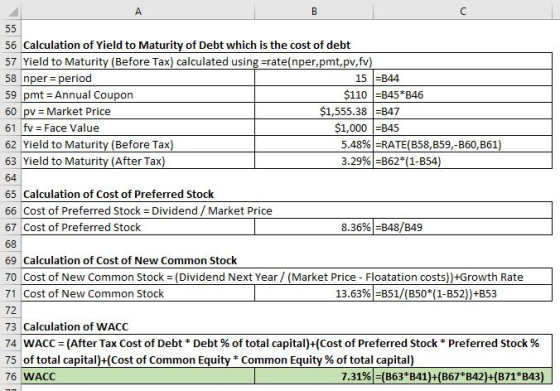The image size is (560, 391).
Task: Click formula text =B45*B46
Action: (400, 95)
